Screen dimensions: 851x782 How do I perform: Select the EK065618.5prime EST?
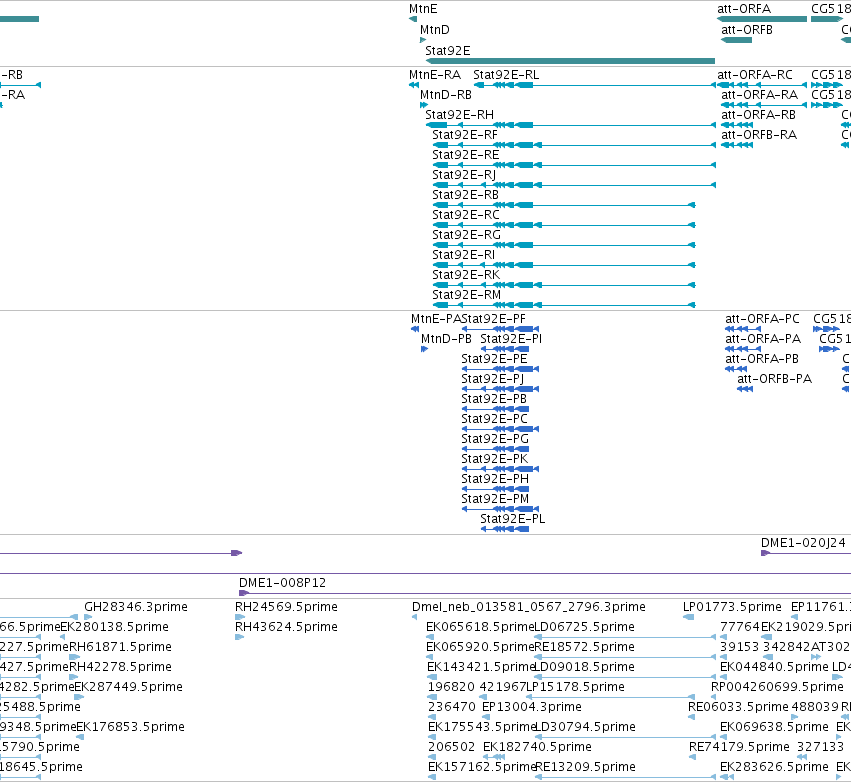tap(429, 637)
